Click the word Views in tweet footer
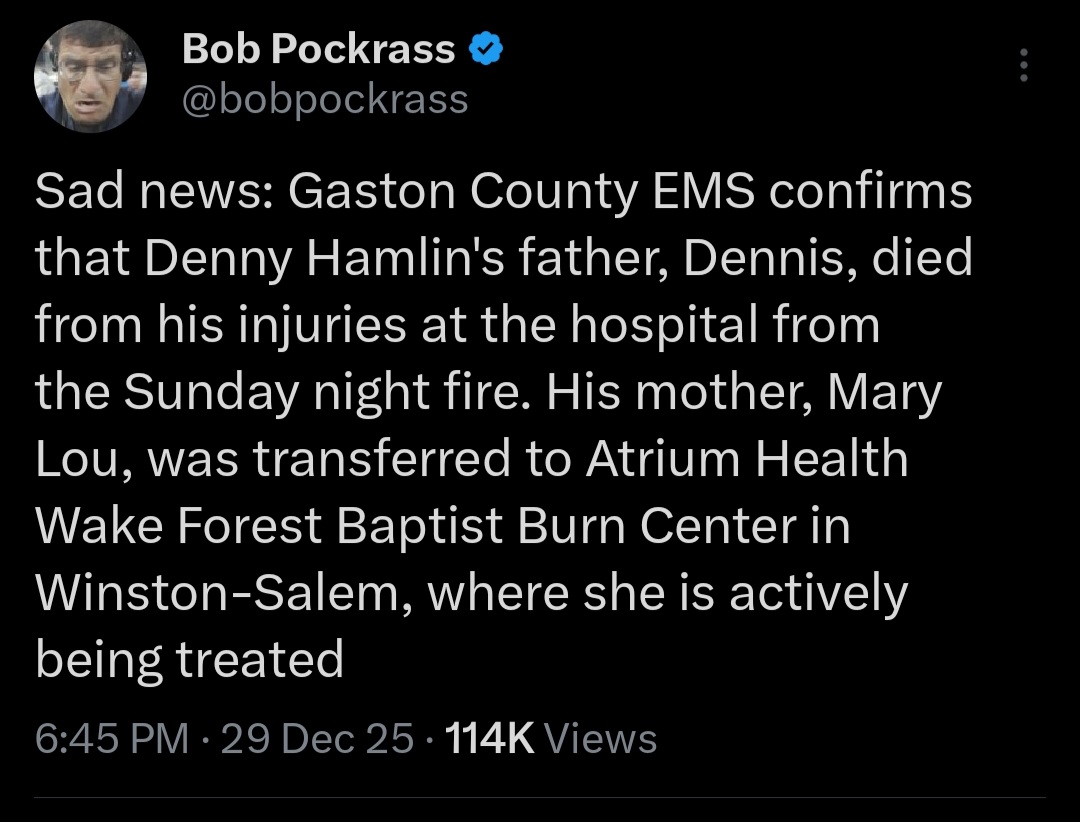 pos(603,739)
